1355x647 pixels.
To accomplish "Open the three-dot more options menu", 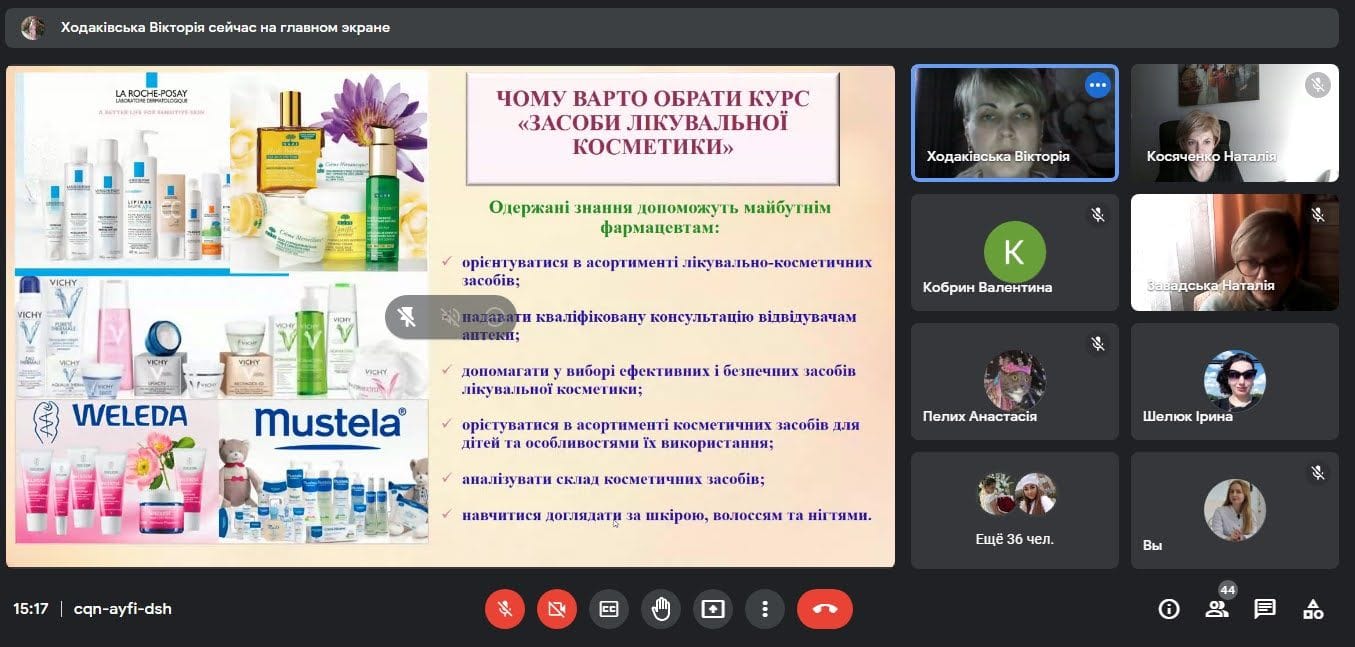I will click(765, 608).
